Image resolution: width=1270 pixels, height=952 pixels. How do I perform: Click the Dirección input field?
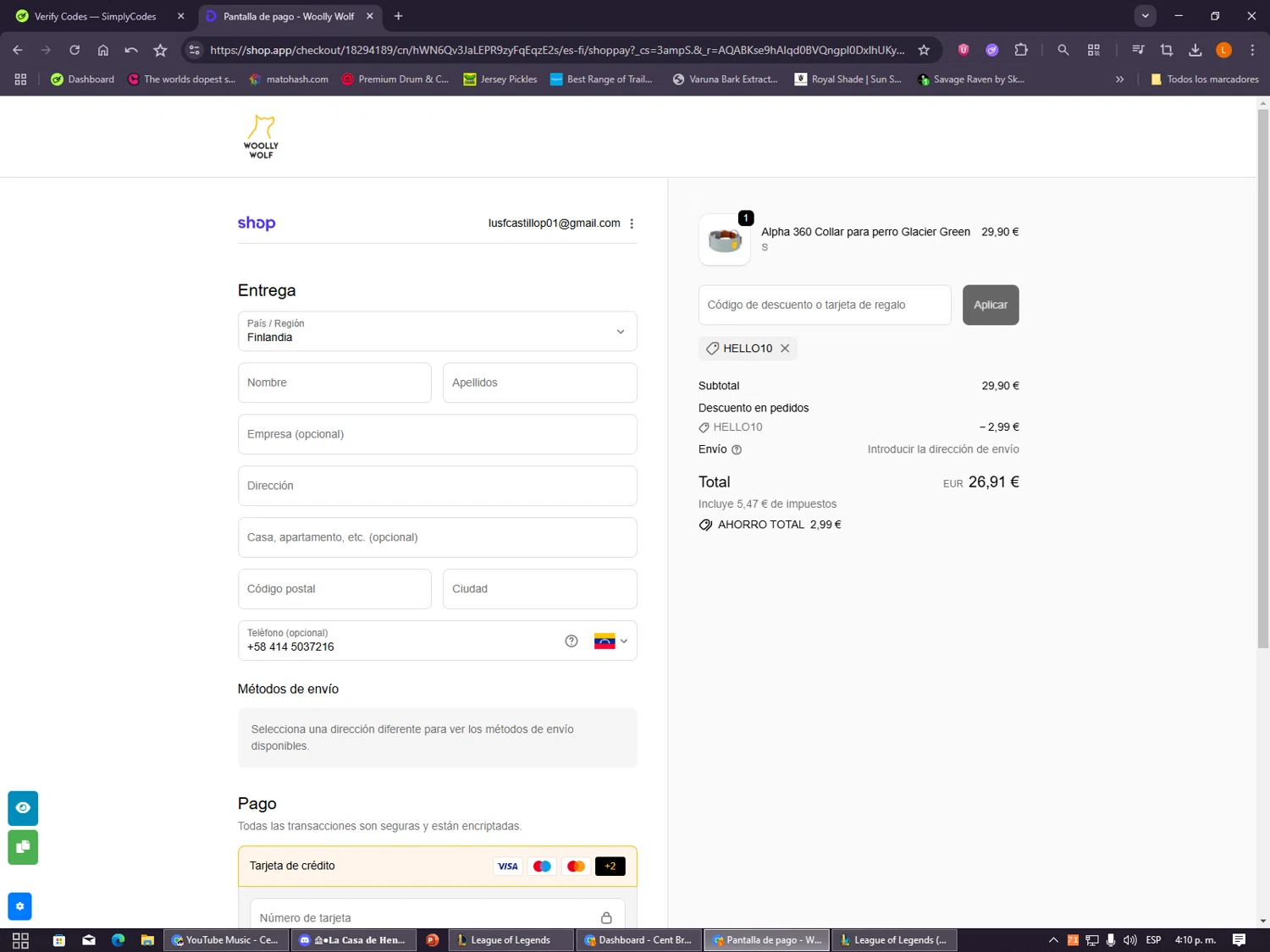pos(438,486)
